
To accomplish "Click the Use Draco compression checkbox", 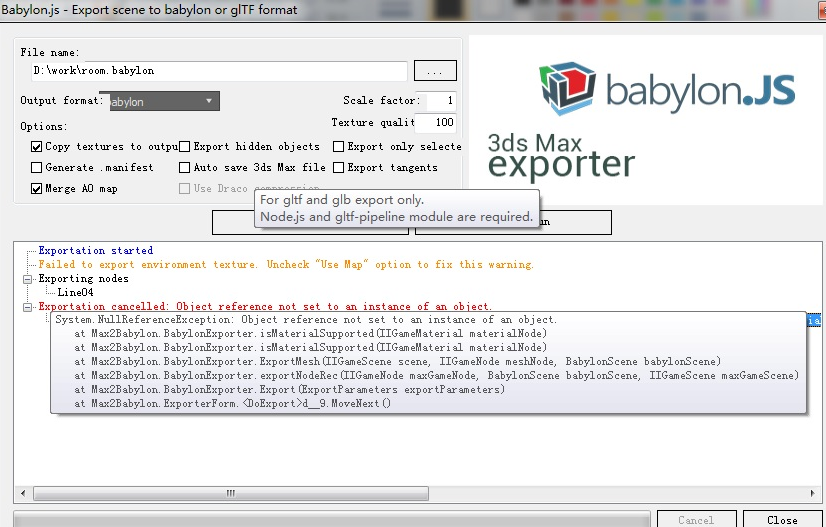I will point(184,189).
